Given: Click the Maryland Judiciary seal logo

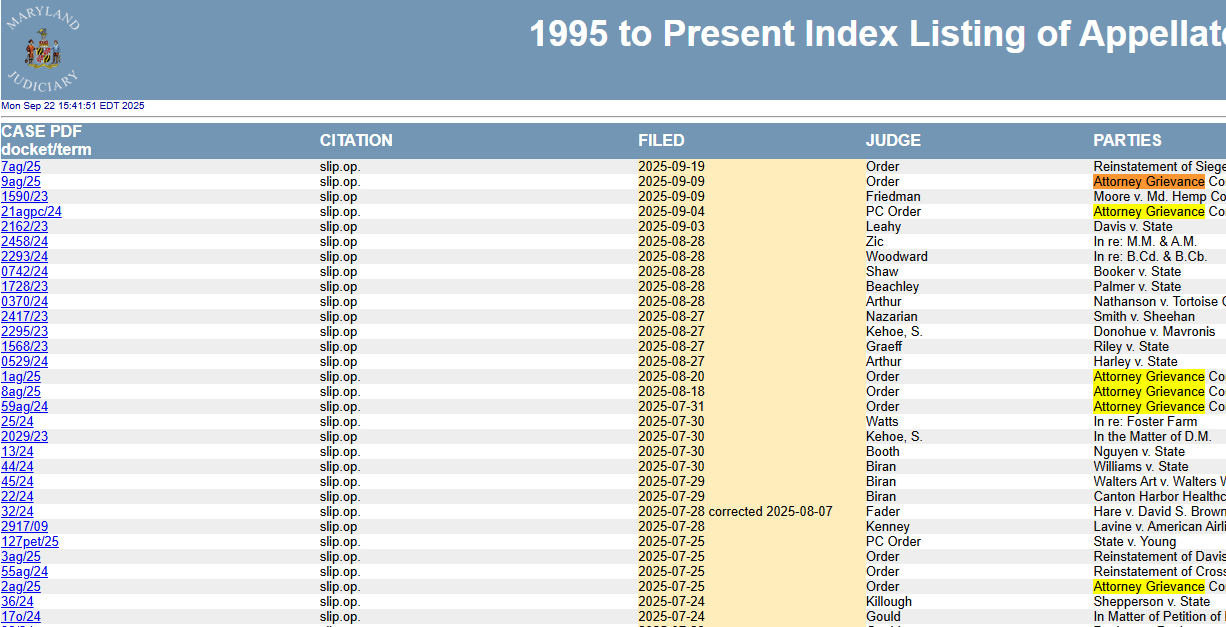Looking at the screenshot, I should pyautogui.click(x=43, y=48).
